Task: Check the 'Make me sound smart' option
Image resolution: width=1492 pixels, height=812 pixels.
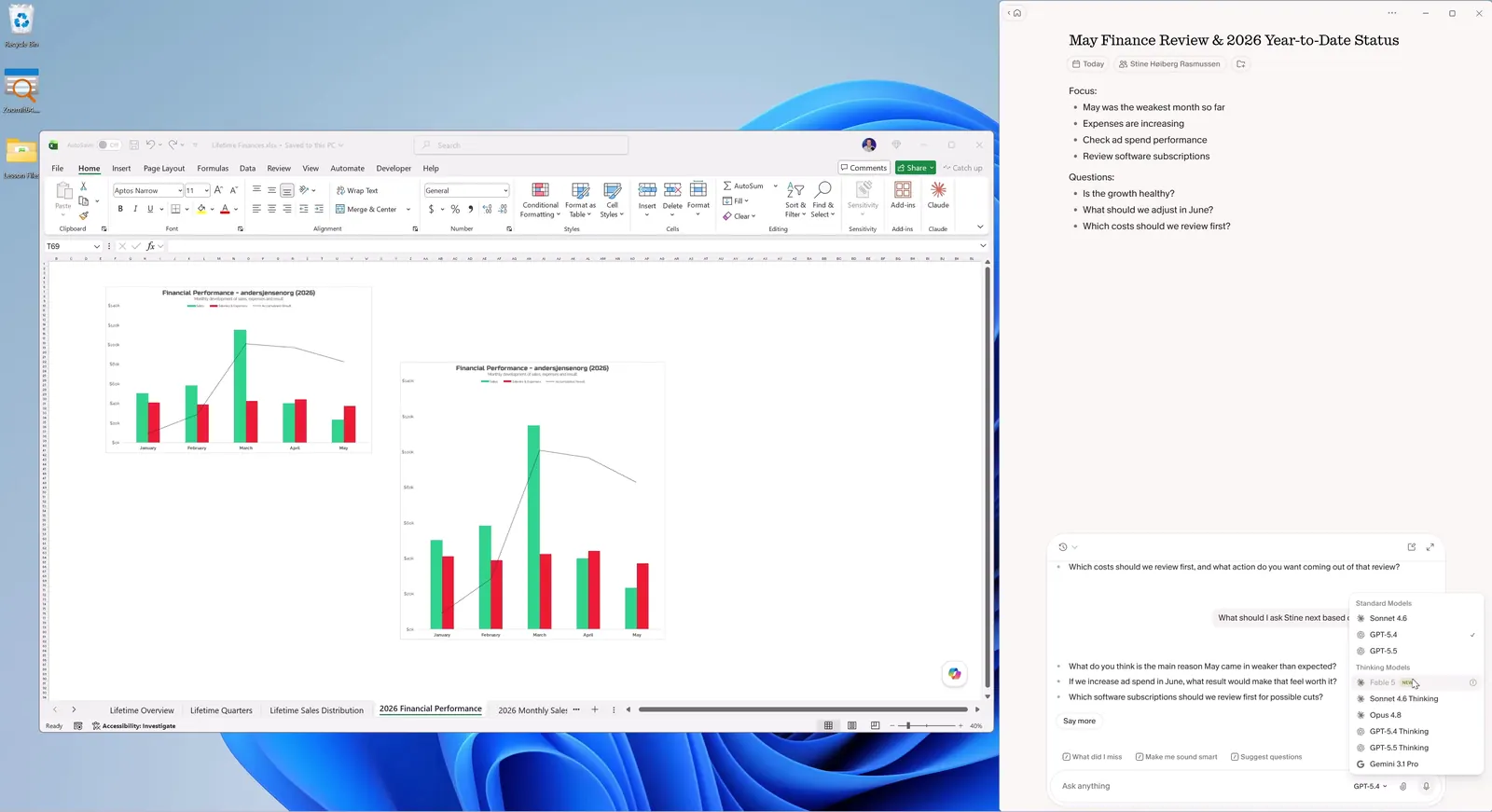Action: 1177,757
